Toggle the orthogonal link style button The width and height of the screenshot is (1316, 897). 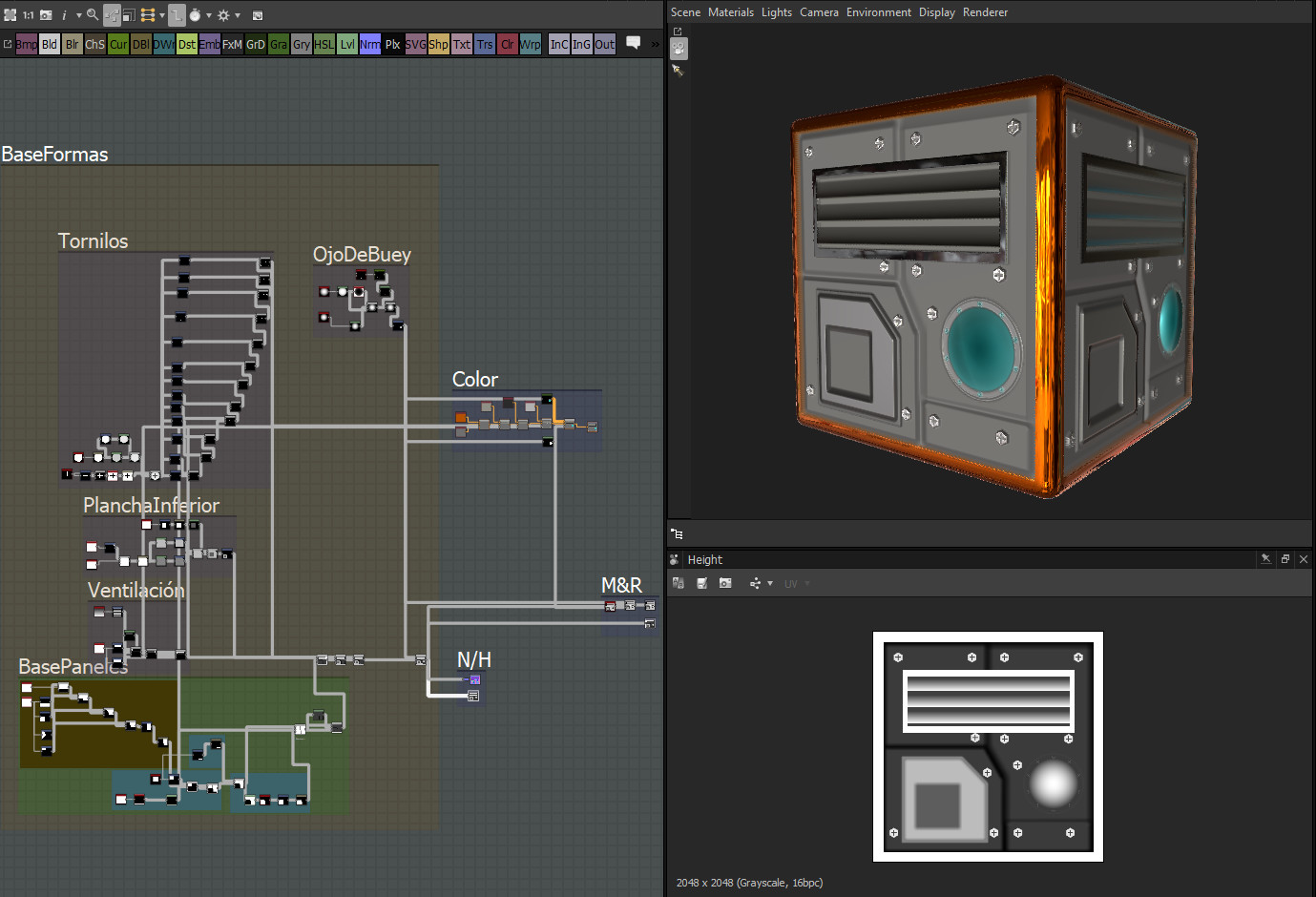click(178, 14)
